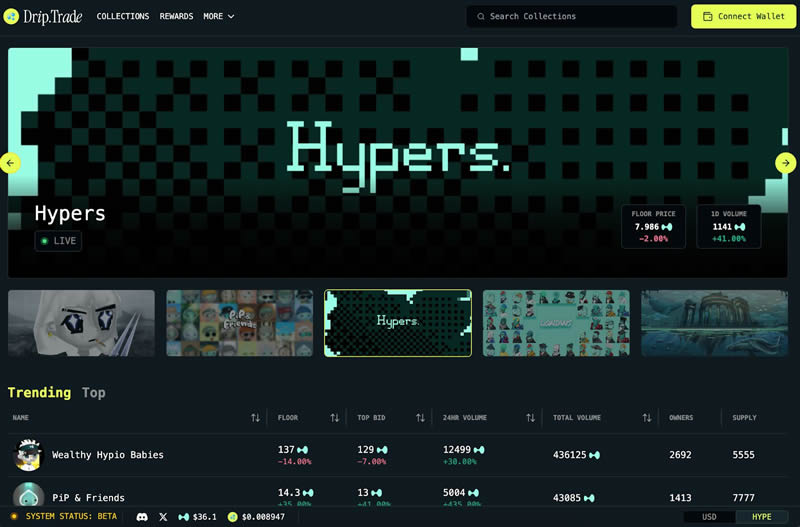Image resolution: width=800 pixels, height=527 pixels.
Task: Switch to the Top tab
Action: [93, 393]
